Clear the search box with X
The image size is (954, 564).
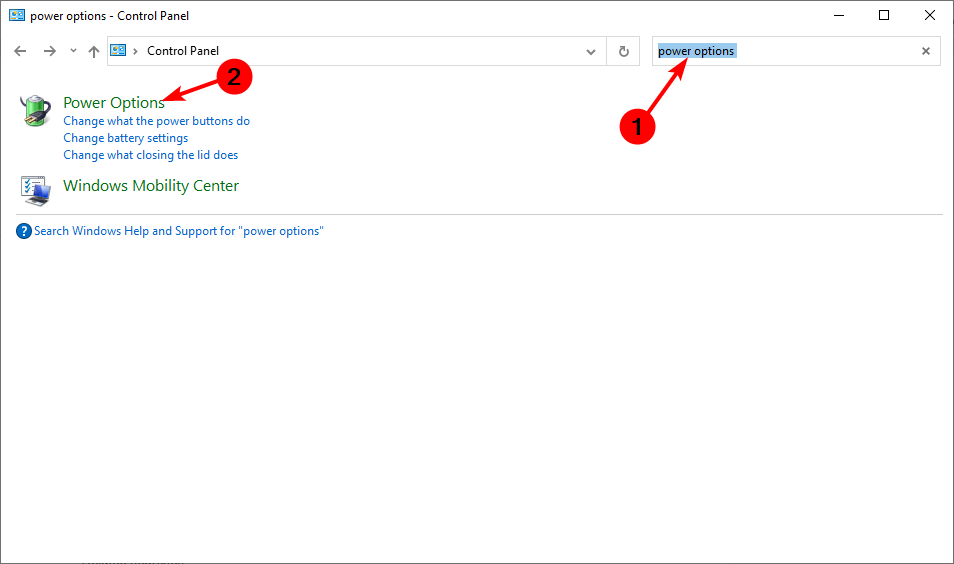pos(926,51)
